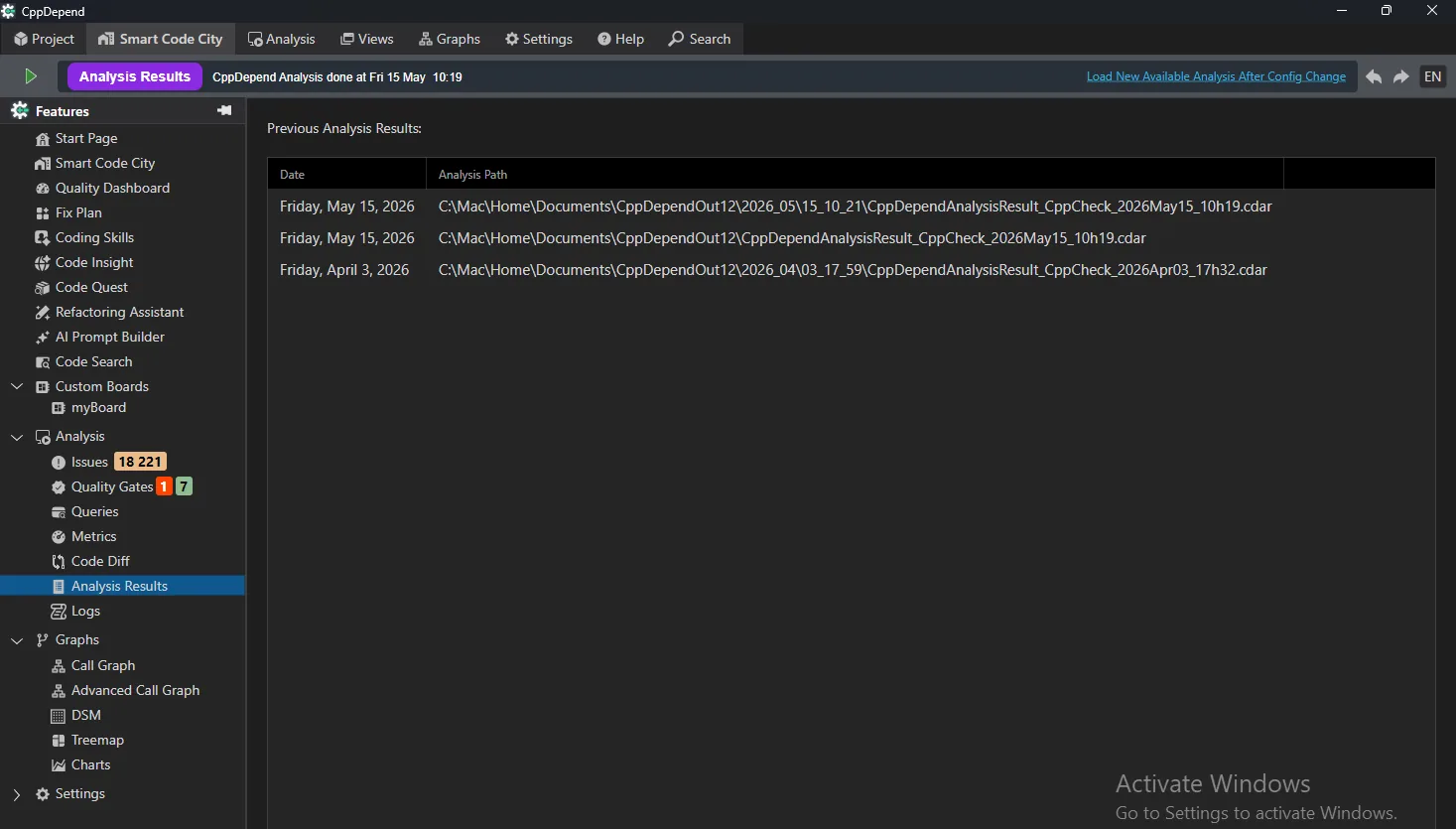The height and width of the screenshot is (829, 1456).
Task: Expand the Settings tree section
Action: click(17, 794)
